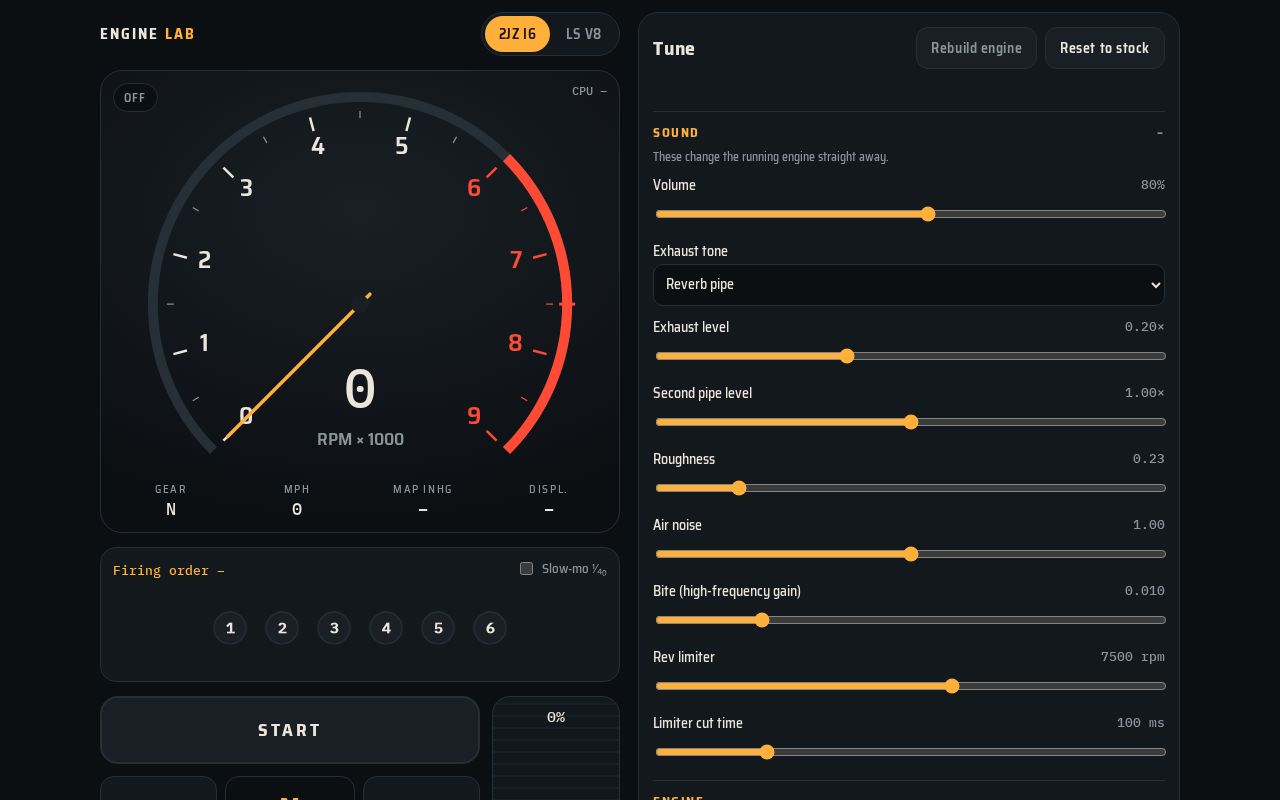1280x800 pixels.
Task: Click the ENGINE LAB title
Action: 147,34
